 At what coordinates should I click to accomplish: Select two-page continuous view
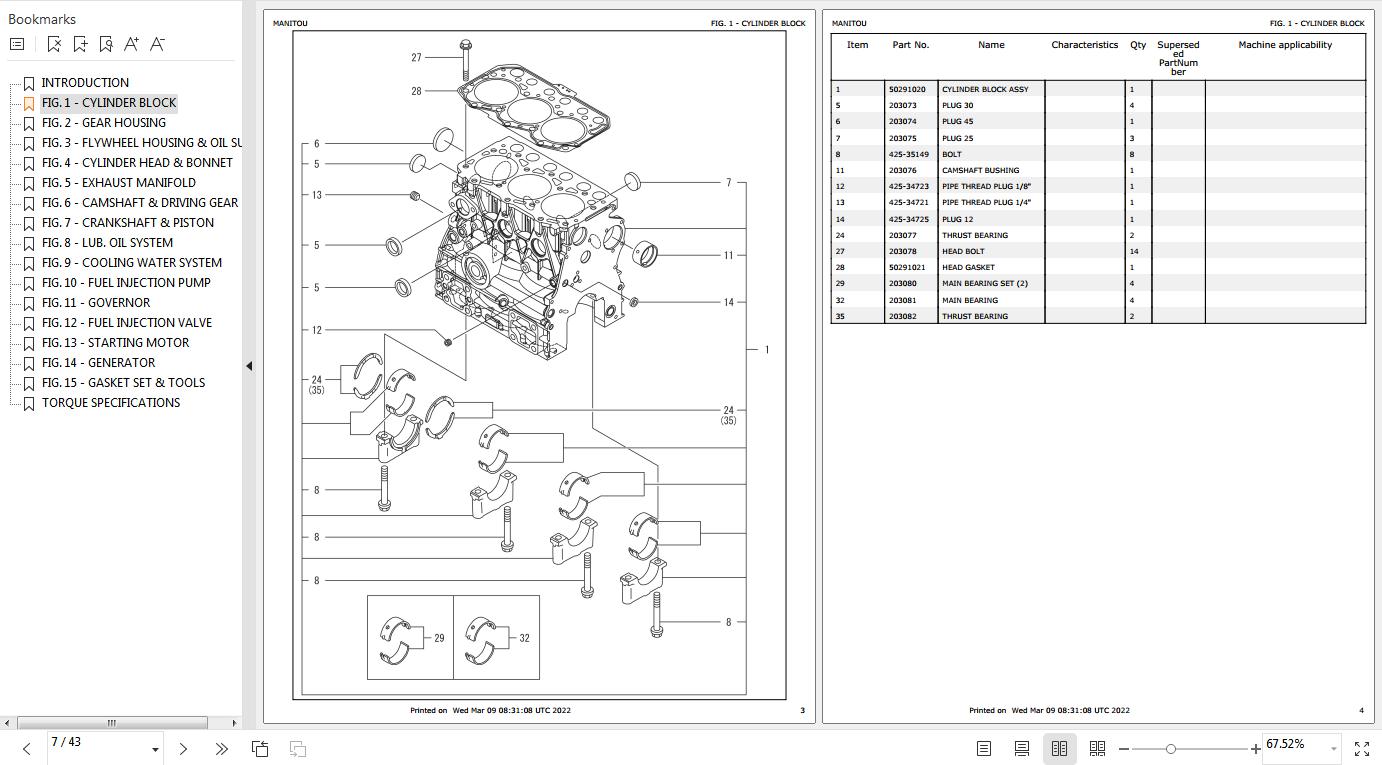click(1097, 748)
